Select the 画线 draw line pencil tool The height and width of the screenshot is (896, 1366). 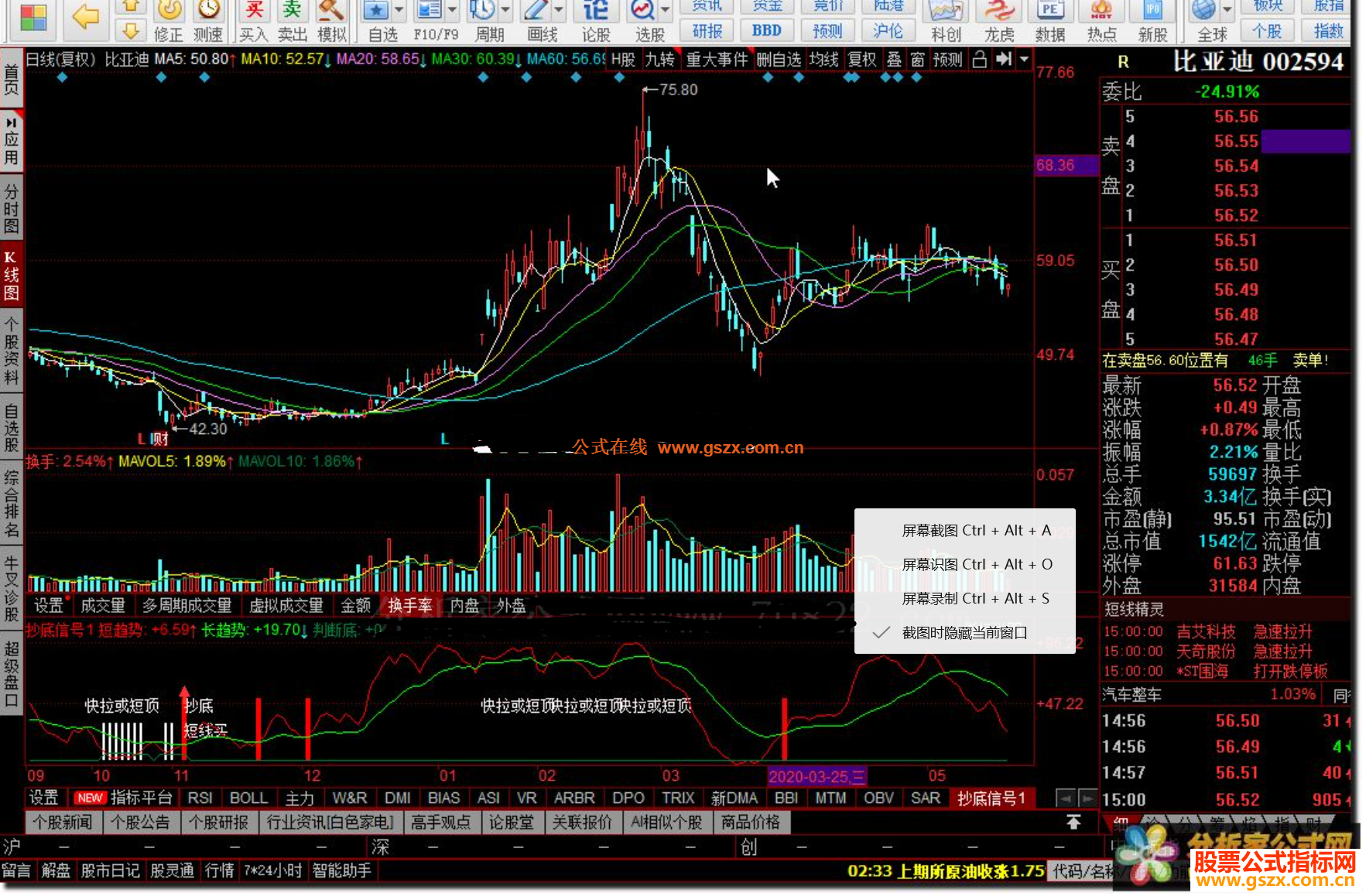pyautogui.click(x=536, y=11)
